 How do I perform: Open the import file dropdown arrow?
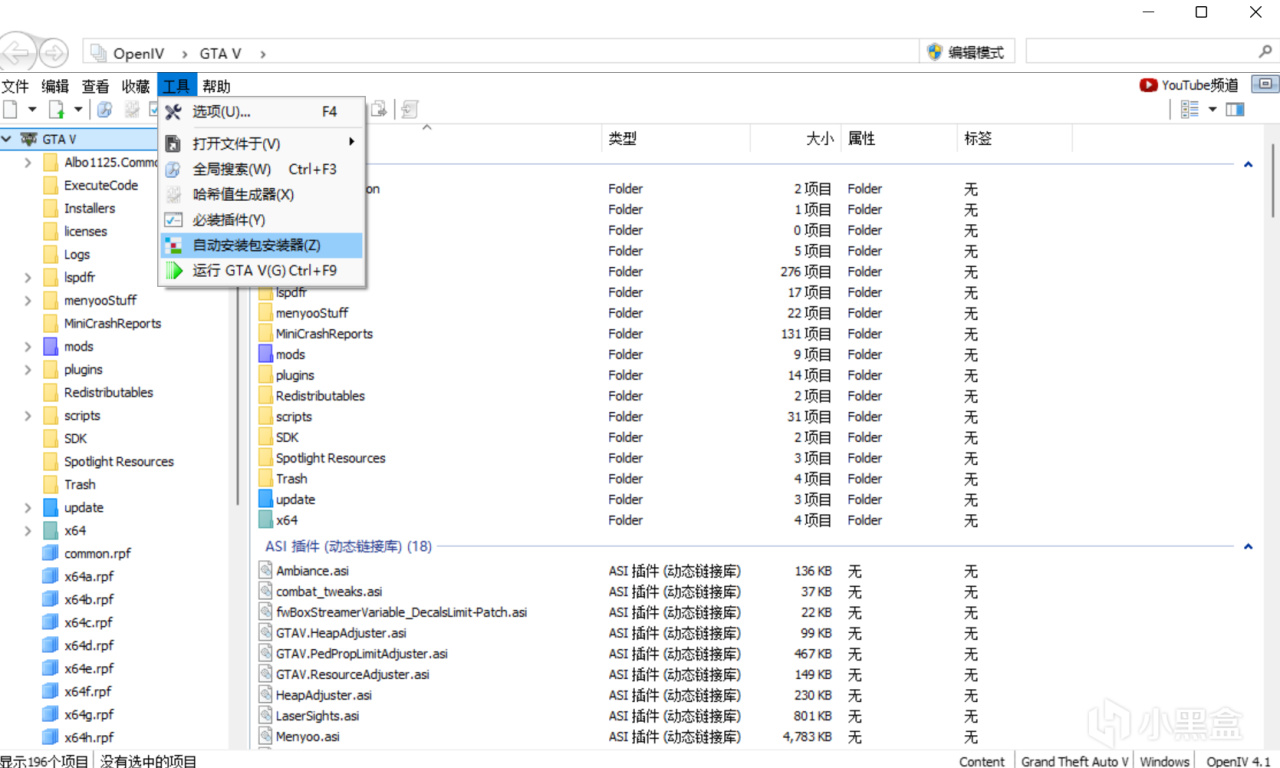[x=78, y=109]
